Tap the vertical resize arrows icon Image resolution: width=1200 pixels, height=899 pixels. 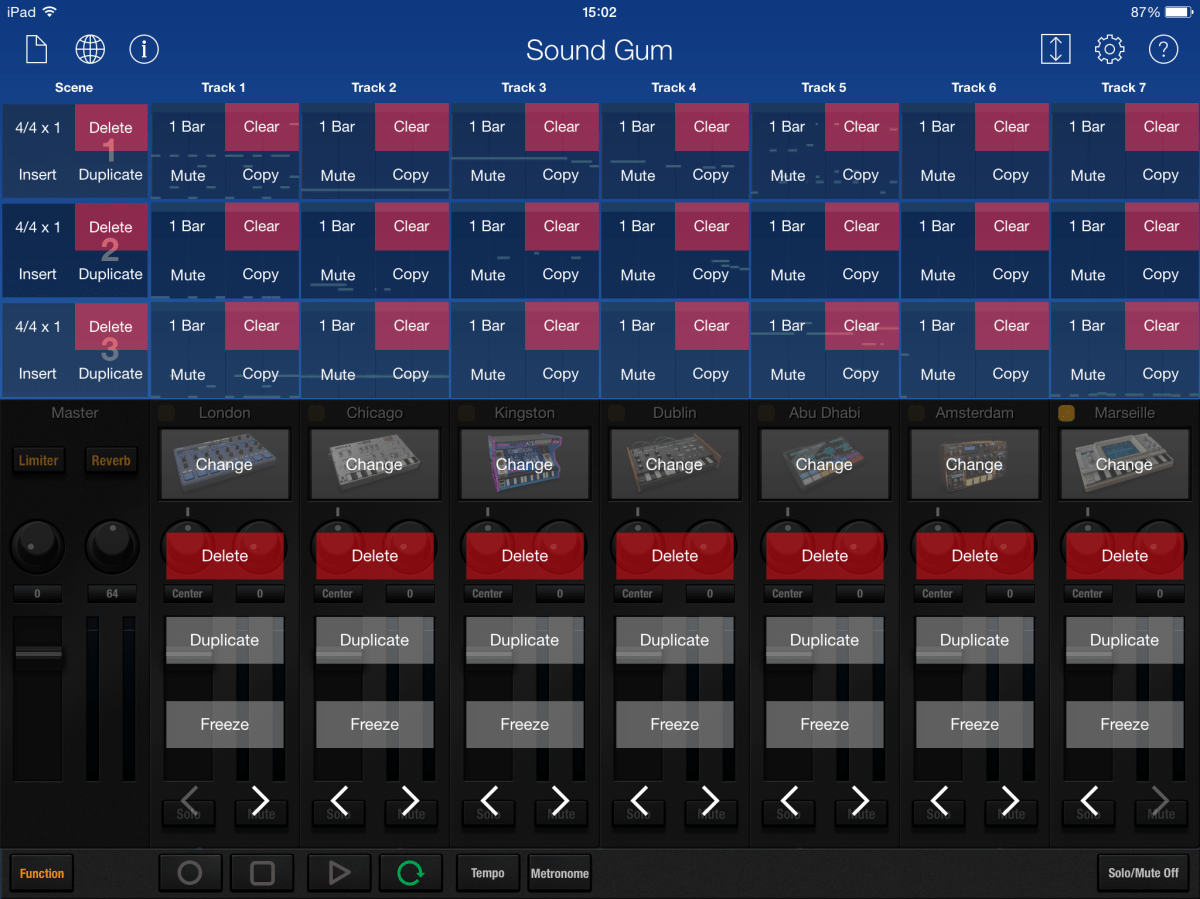pos(1055,49)
